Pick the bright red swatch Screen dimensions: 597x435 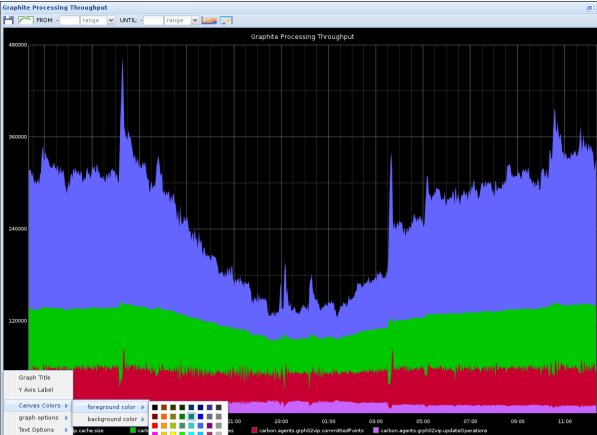[x=155, y=425]
